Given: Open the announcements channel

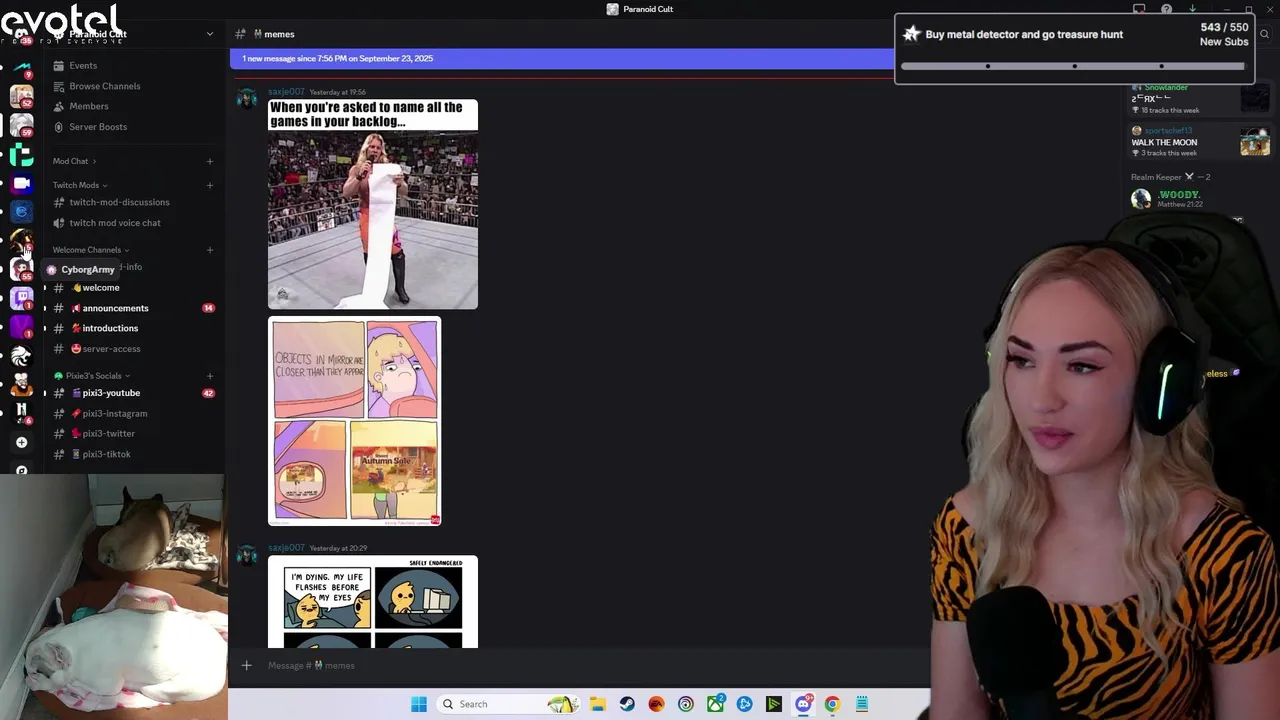Looking at the screenshot, I should click(x=115, y=308).
